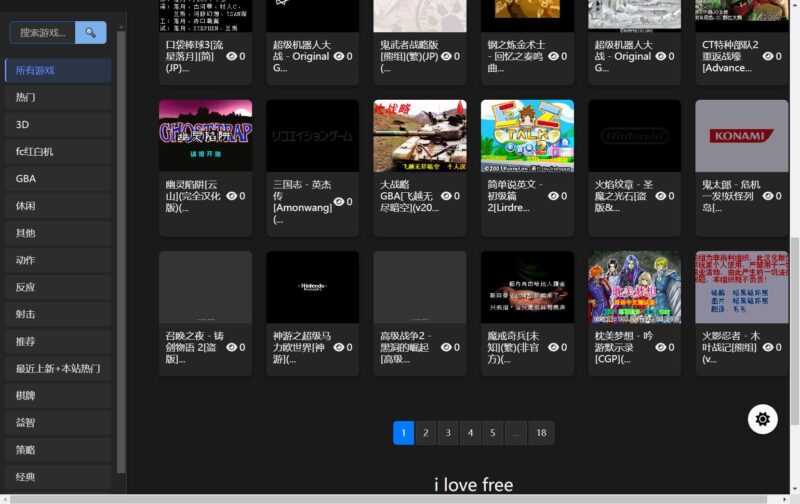Viewport: 800px width, 504px height.
Task: Open 三国志 - 英杰传 game thumbnail
Action: coord(313,136)
